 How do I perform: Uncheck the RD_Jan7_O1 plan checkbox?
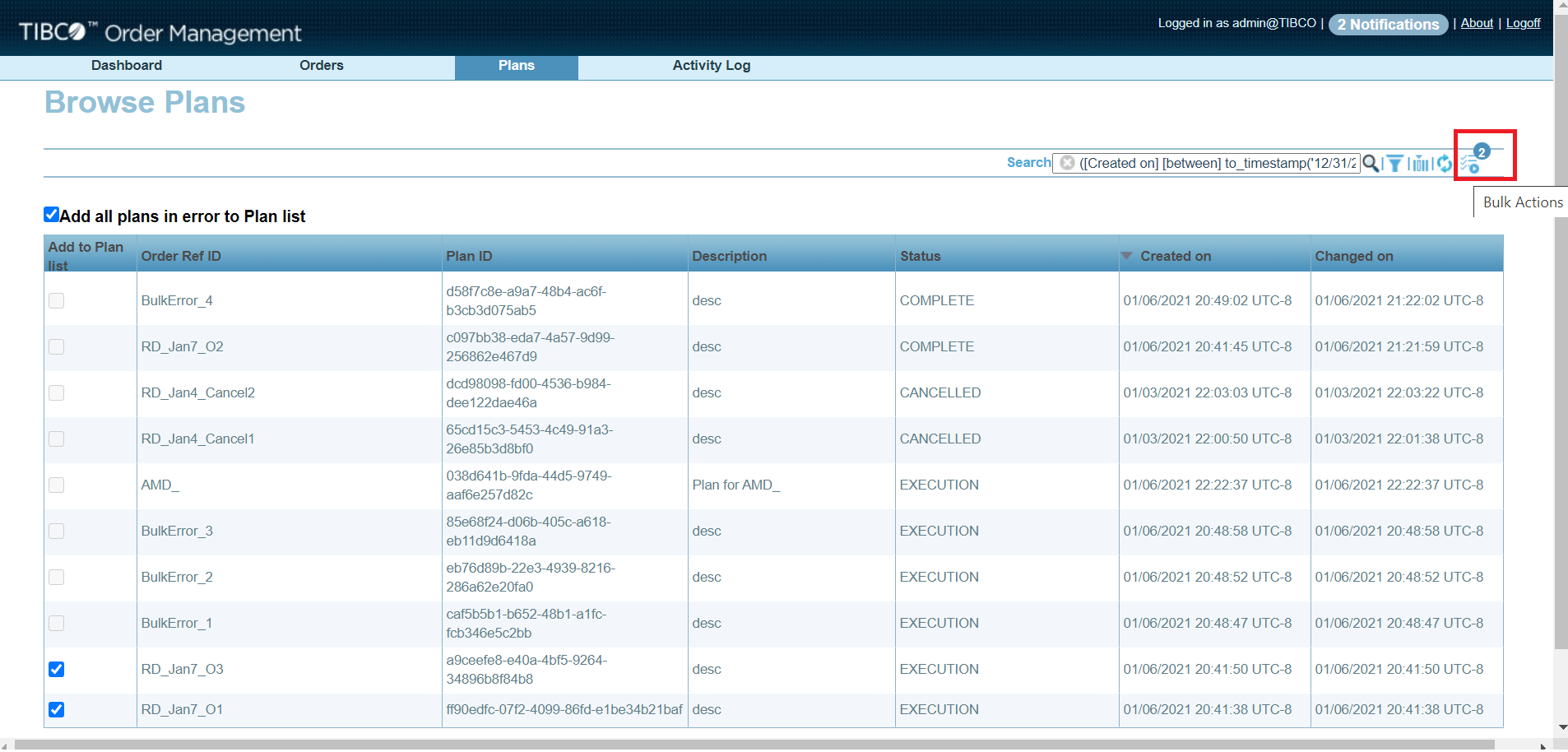[57, 709]
